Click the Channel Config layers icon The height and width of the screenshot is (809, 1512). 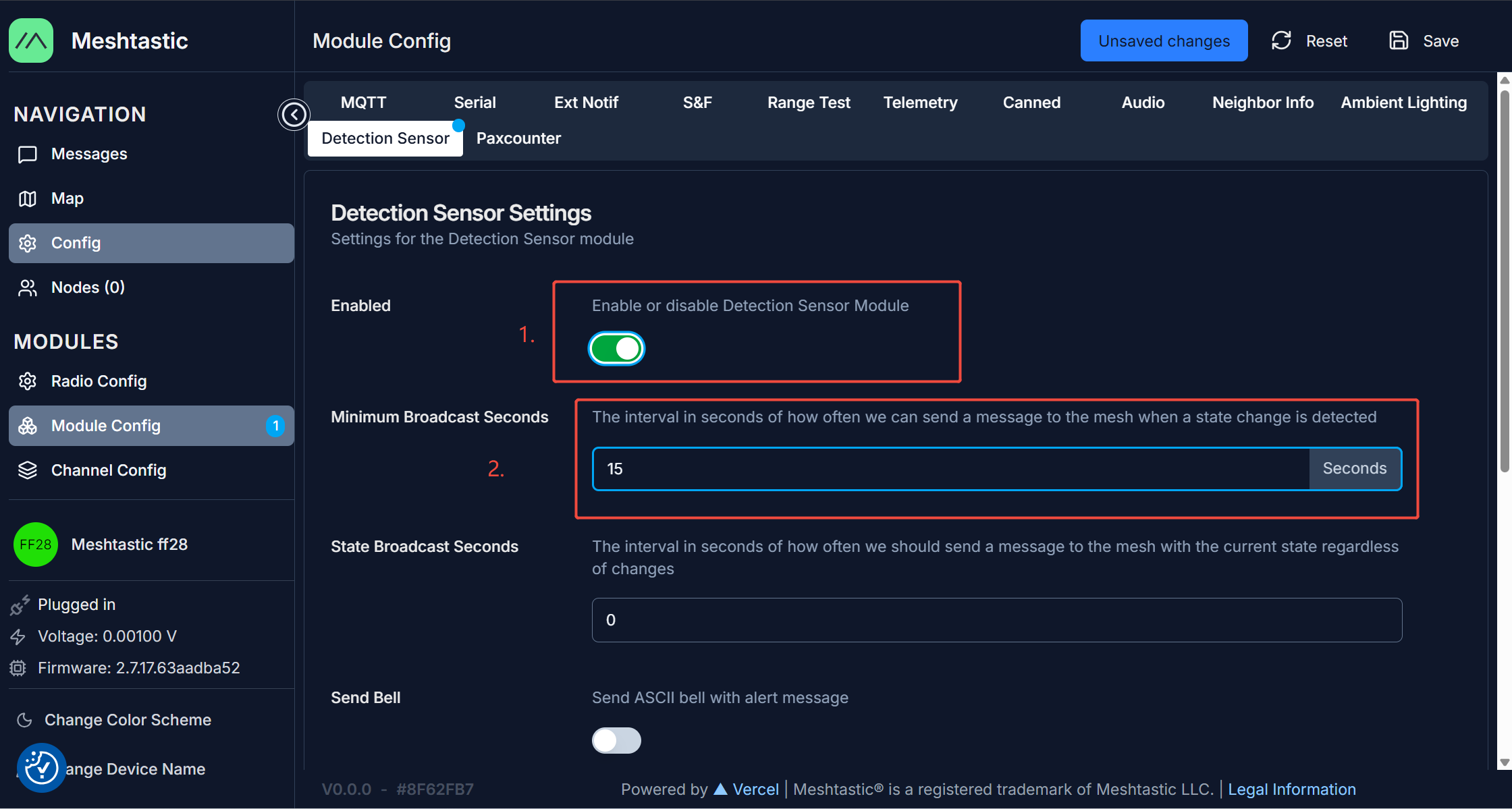pos(28,470)
